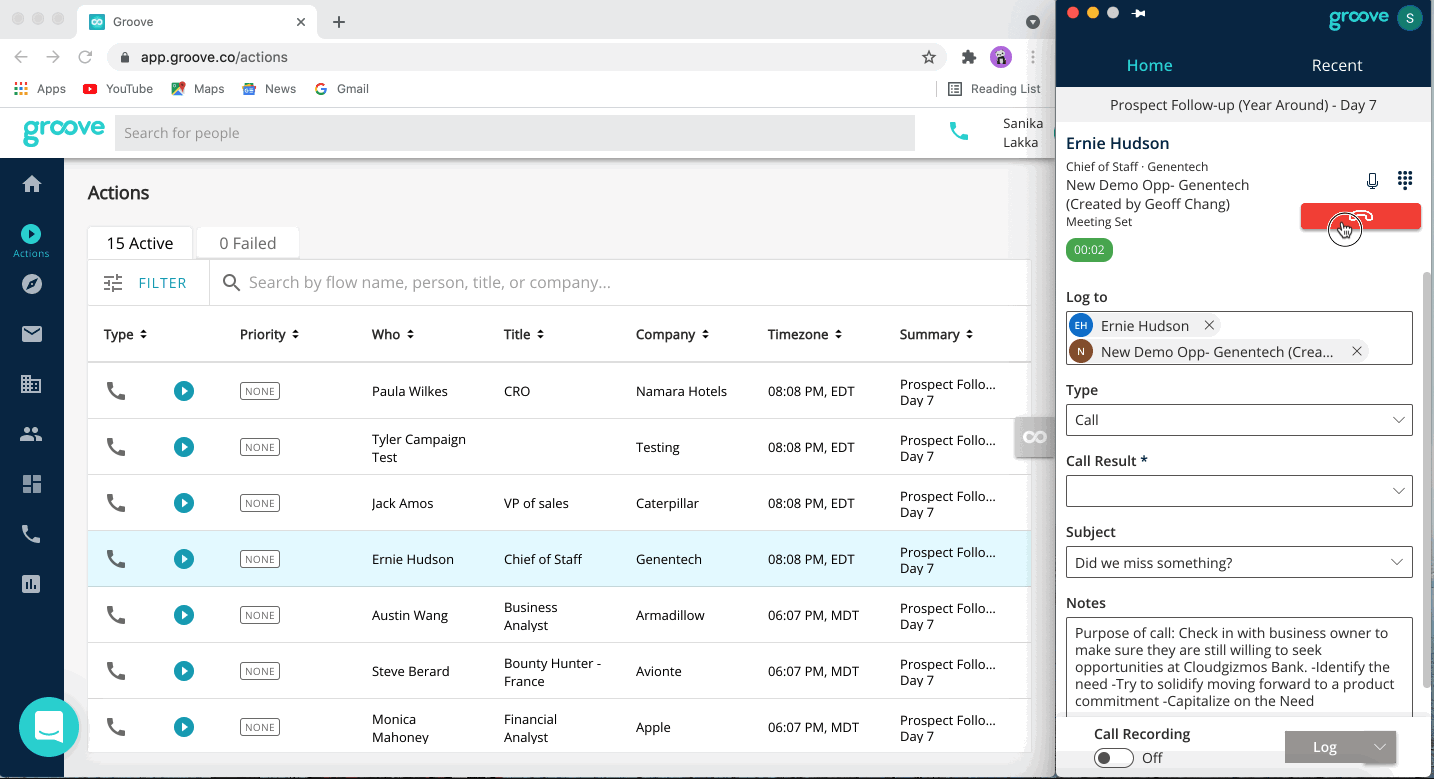Reload the page in Chrome
Image resolution: width=1434 pixels, height=779 pixels.
tap(86, 57)
